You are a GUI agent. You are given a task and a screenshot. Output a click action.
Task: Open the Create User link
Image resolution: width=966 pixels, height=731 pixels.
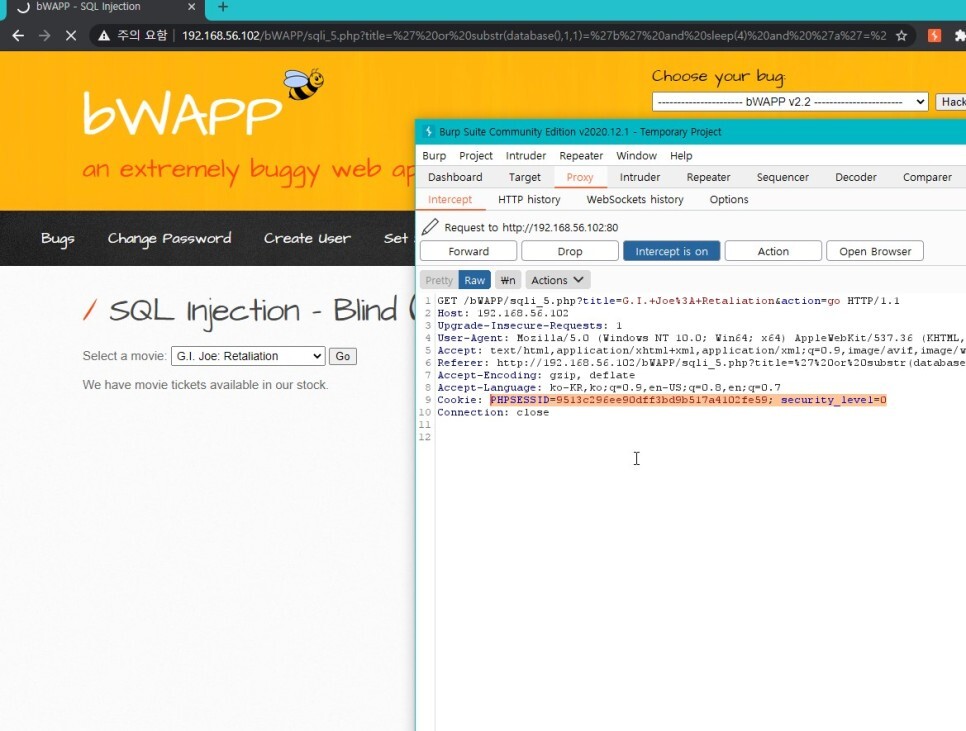307,238
